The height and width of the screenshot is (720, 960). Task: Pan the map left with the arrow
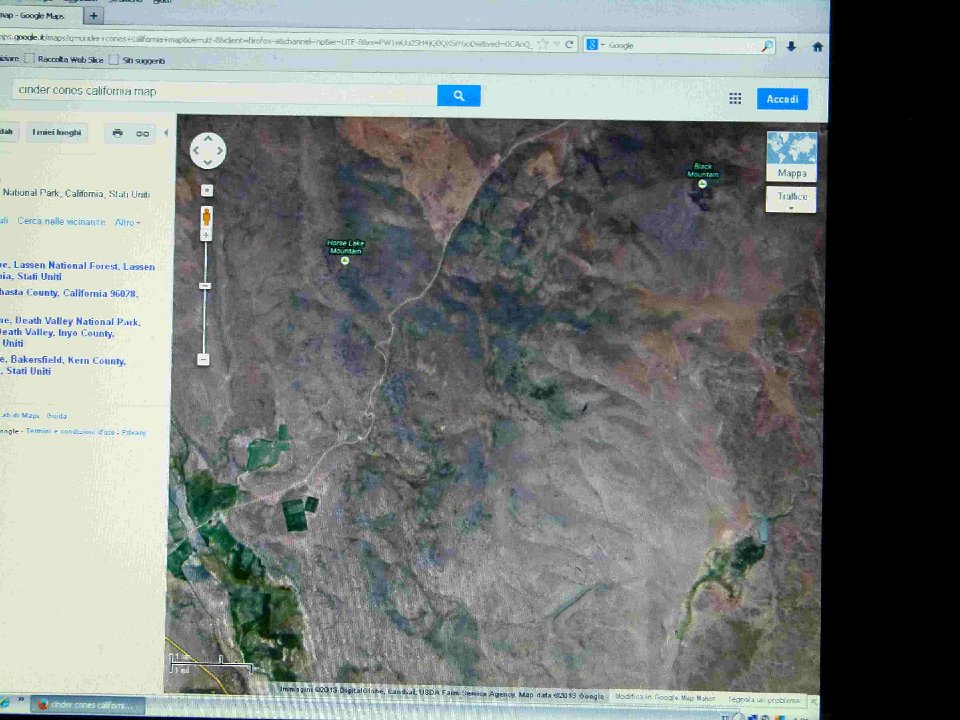tap(197, 151)
